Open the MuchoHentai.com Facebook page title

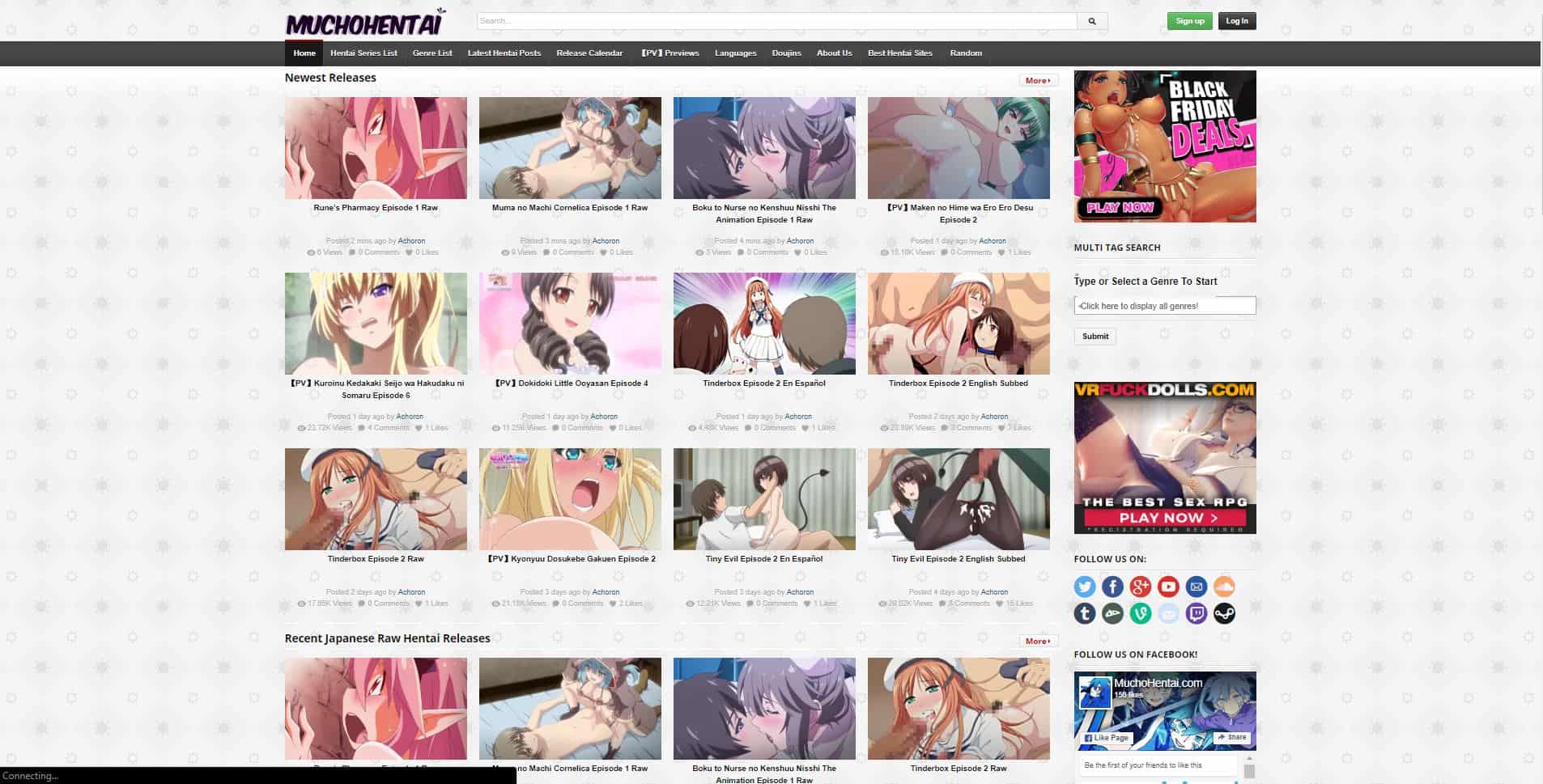point(1158,683)
